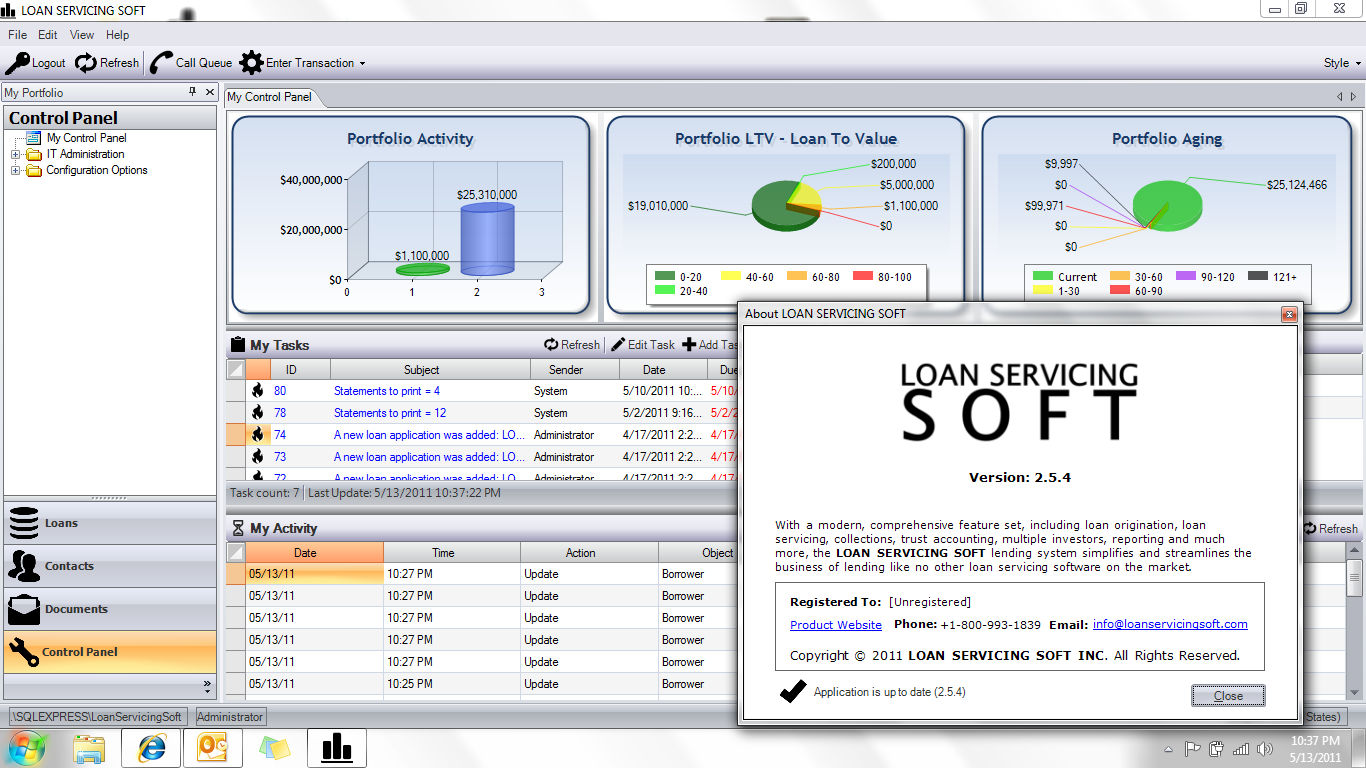Click the SQLEXPRESS\LoanServicingSoft status bar entry
Screen dimensions: 1366x768
click(97, 717)
